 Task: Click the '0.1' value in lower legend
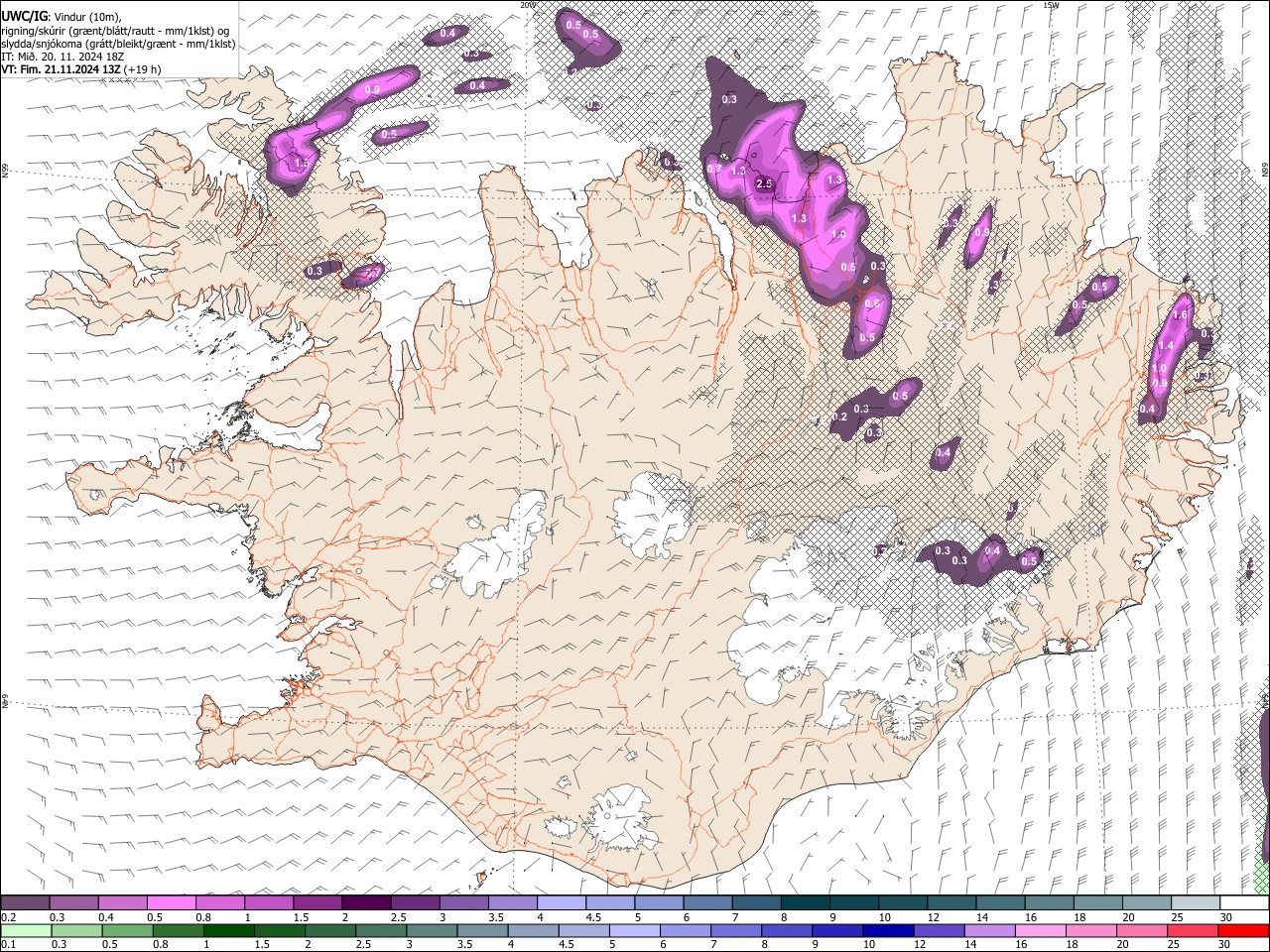click(x=9, y=944)
